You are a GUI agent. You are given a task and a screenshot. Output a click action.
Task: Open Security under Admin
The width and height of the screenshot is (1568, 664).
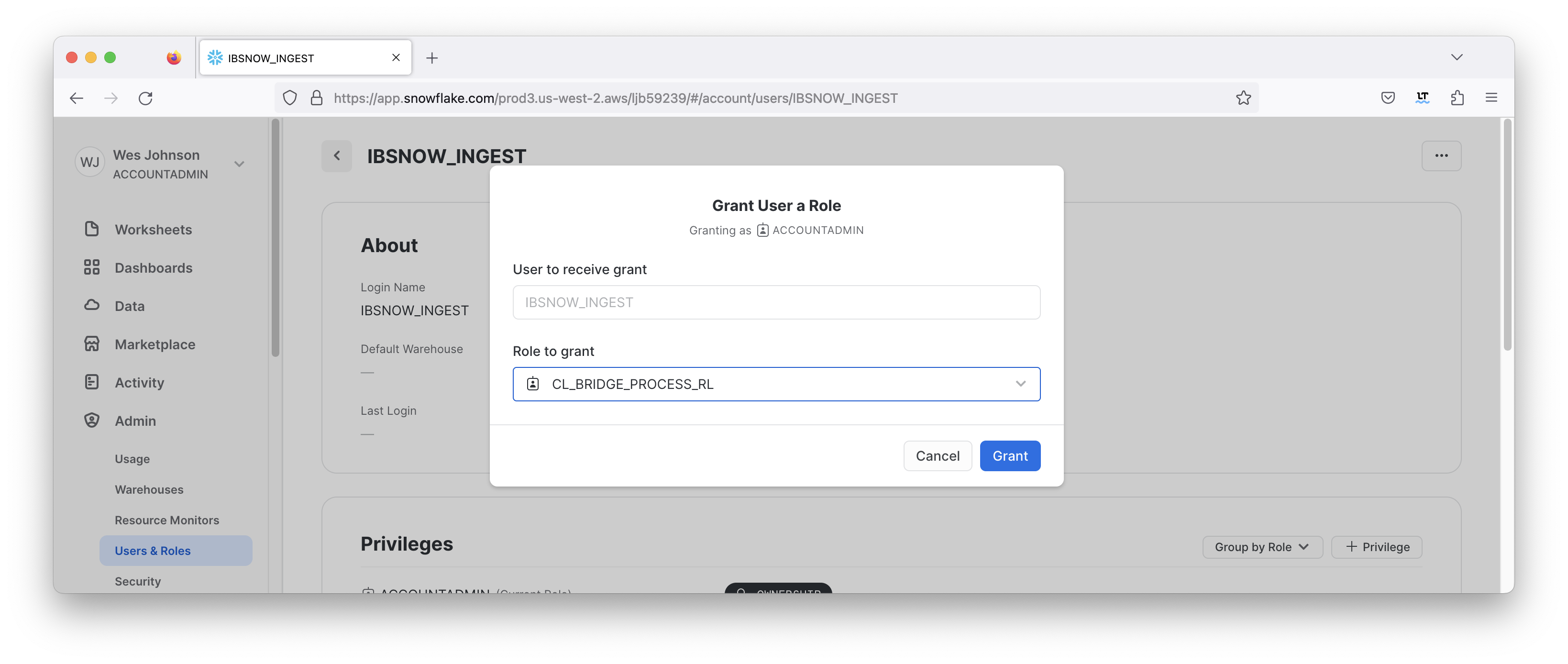pos(138,581)
